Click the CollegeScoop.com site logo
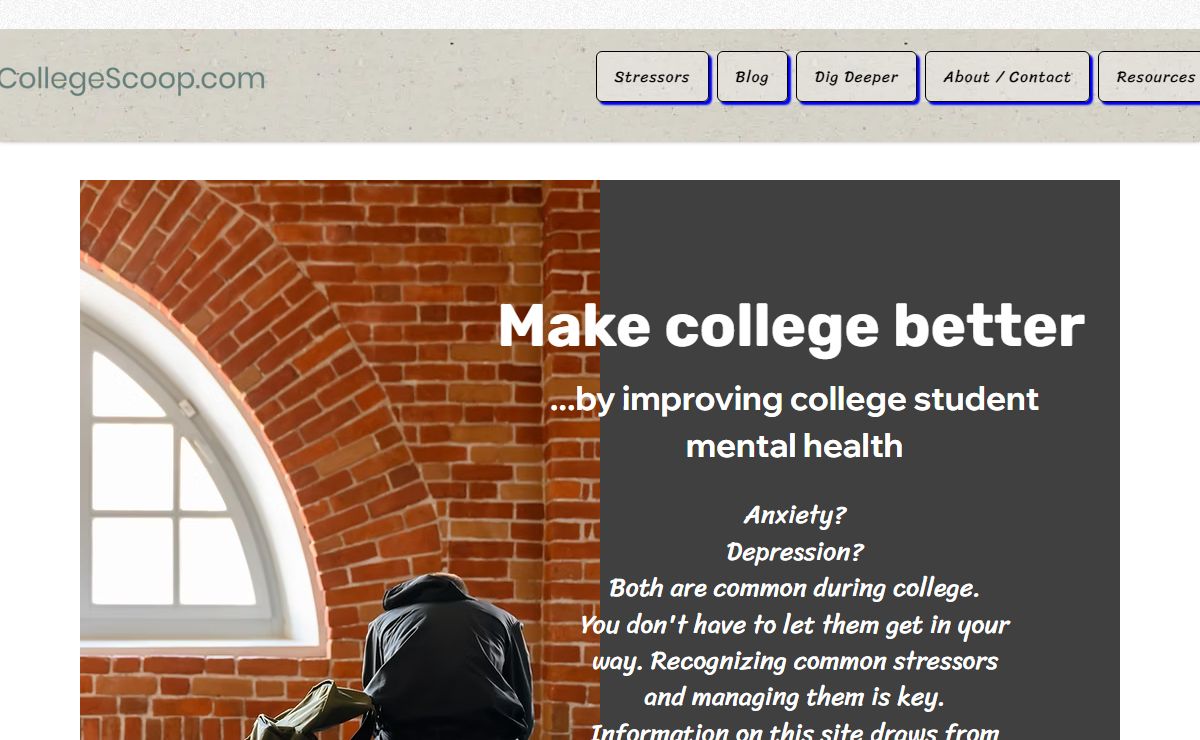This screenshot has height=740, width=1200. [x=132, y=79]
